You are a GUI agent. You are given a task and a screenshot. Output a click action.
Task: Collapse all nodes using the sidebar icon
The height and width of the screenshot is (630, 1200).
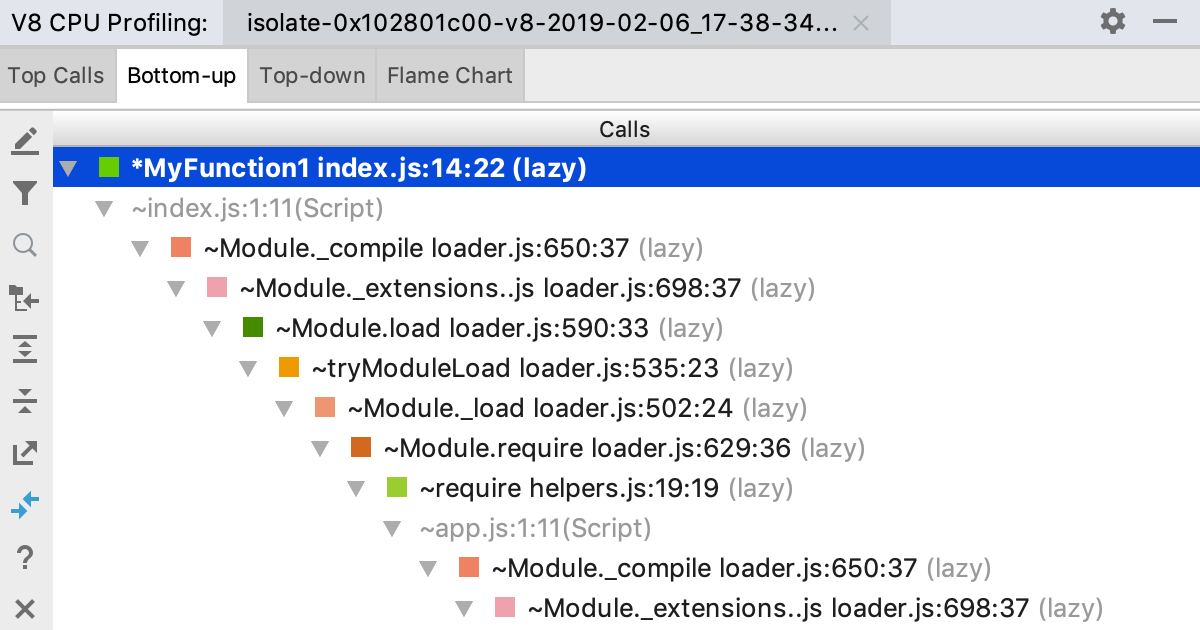(25, 401)
